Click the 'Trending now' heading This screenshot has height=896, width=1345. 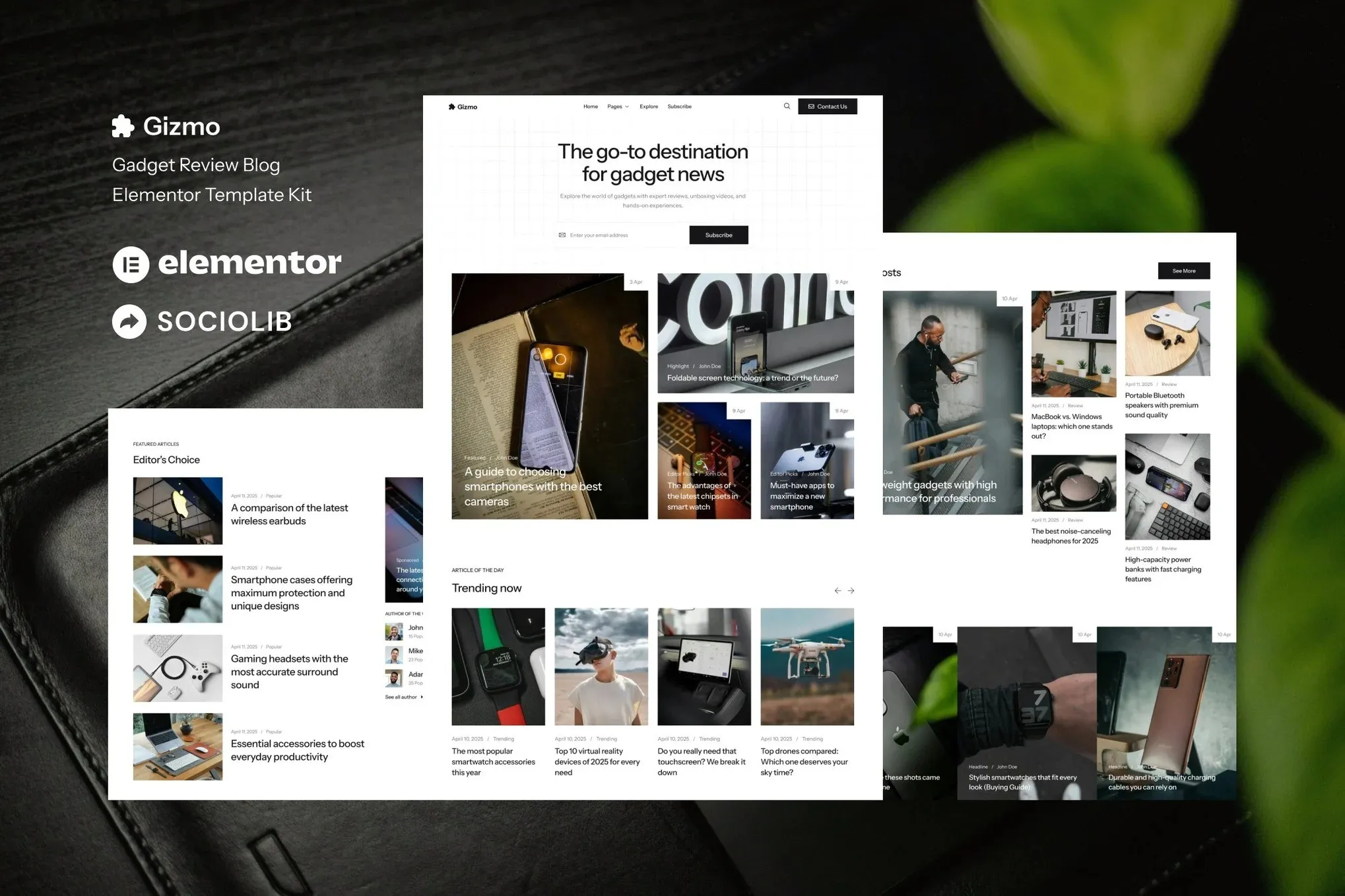point(486,588)
